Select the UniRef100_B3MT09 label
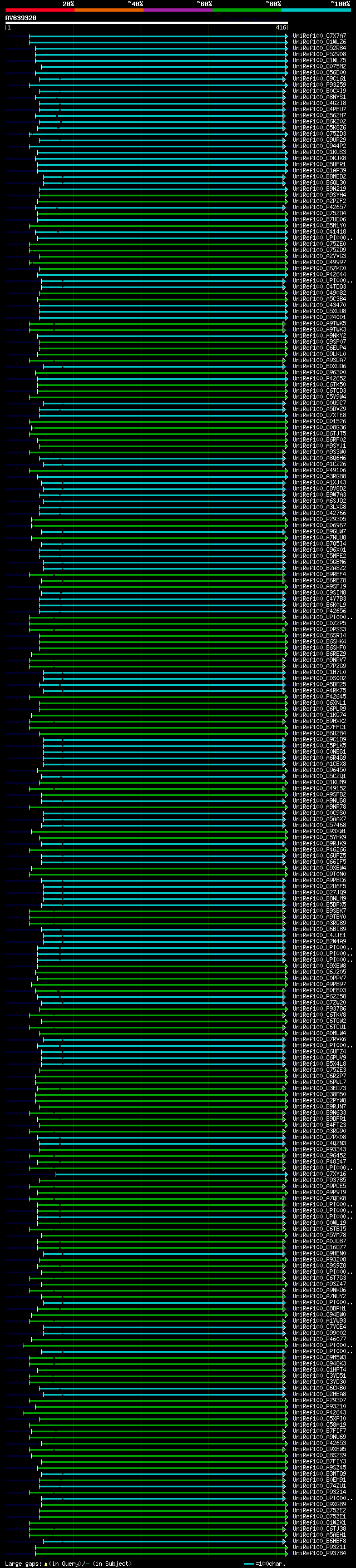 (x=319, y=1473)
